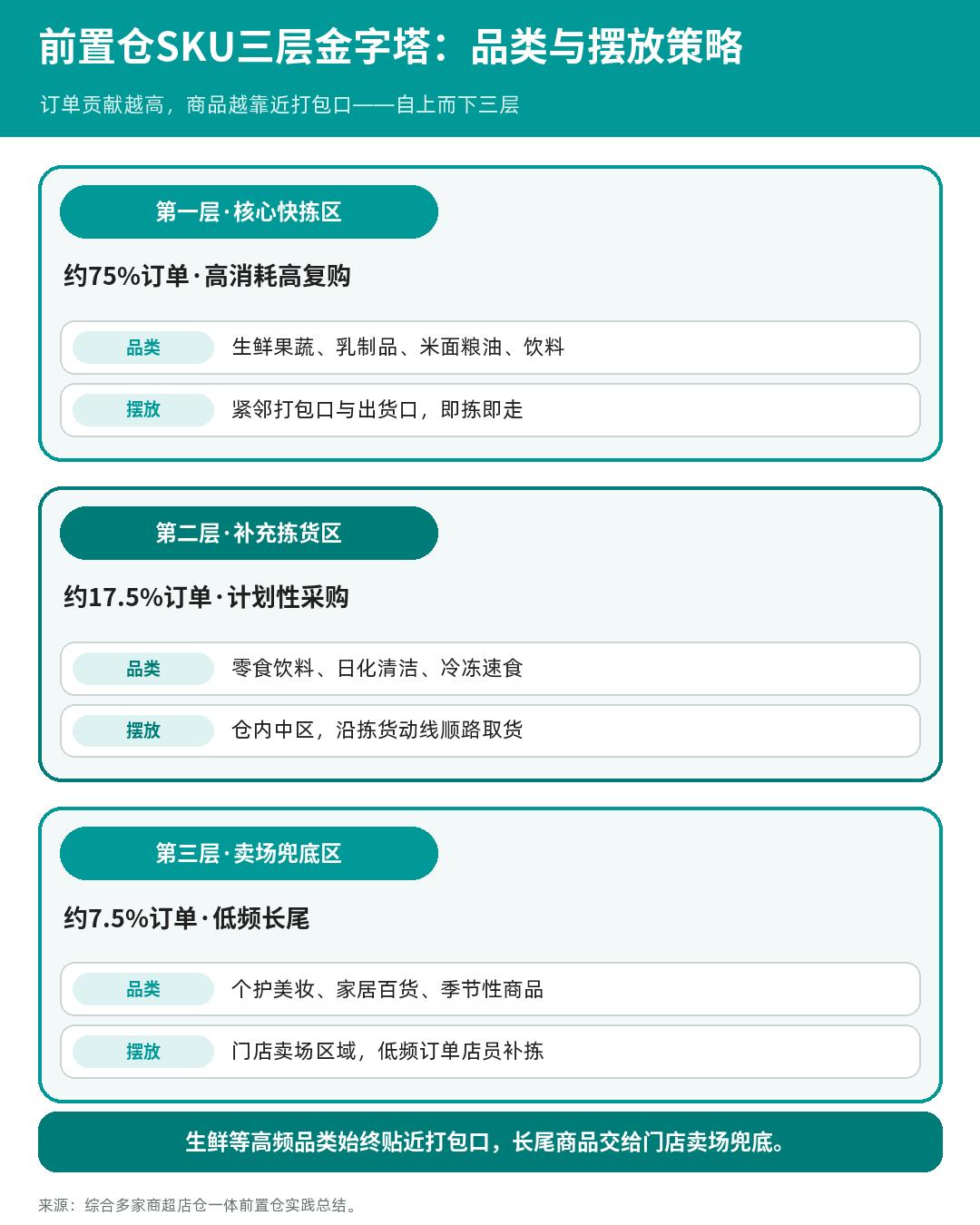The width and height of the screenshot is (980, 1225).
Task: Click the 约75%订单 heading
Action: pyautogui.click(x=207, y=276)
